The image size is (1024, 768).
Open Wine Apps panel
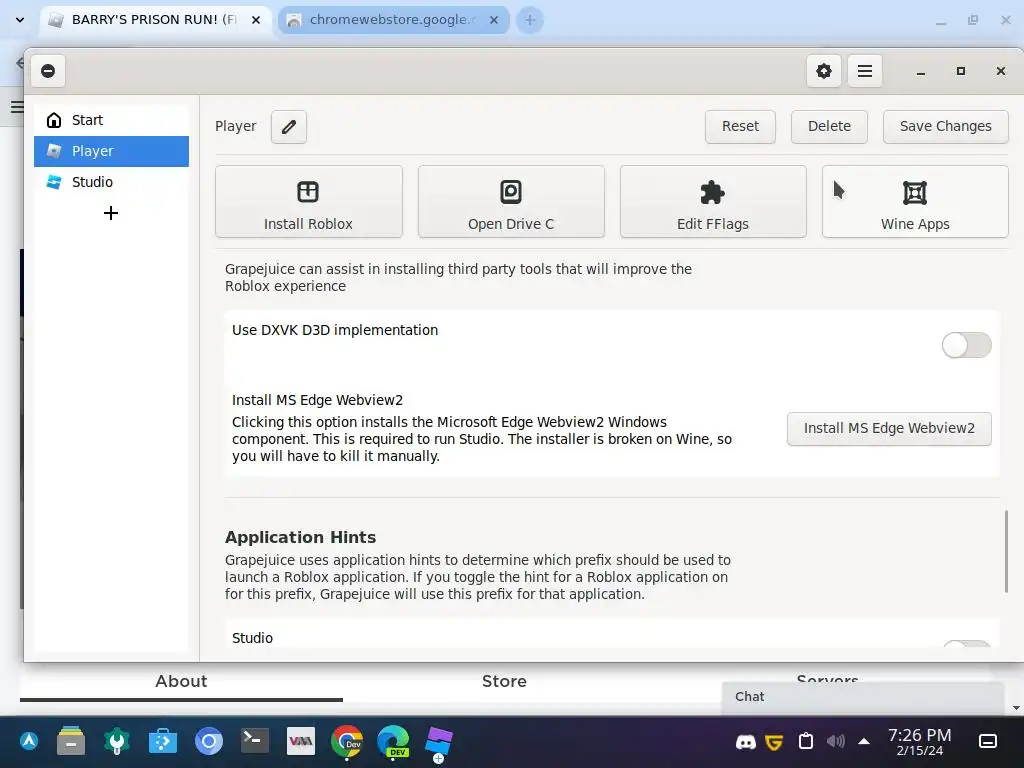[x=915, y=202]
